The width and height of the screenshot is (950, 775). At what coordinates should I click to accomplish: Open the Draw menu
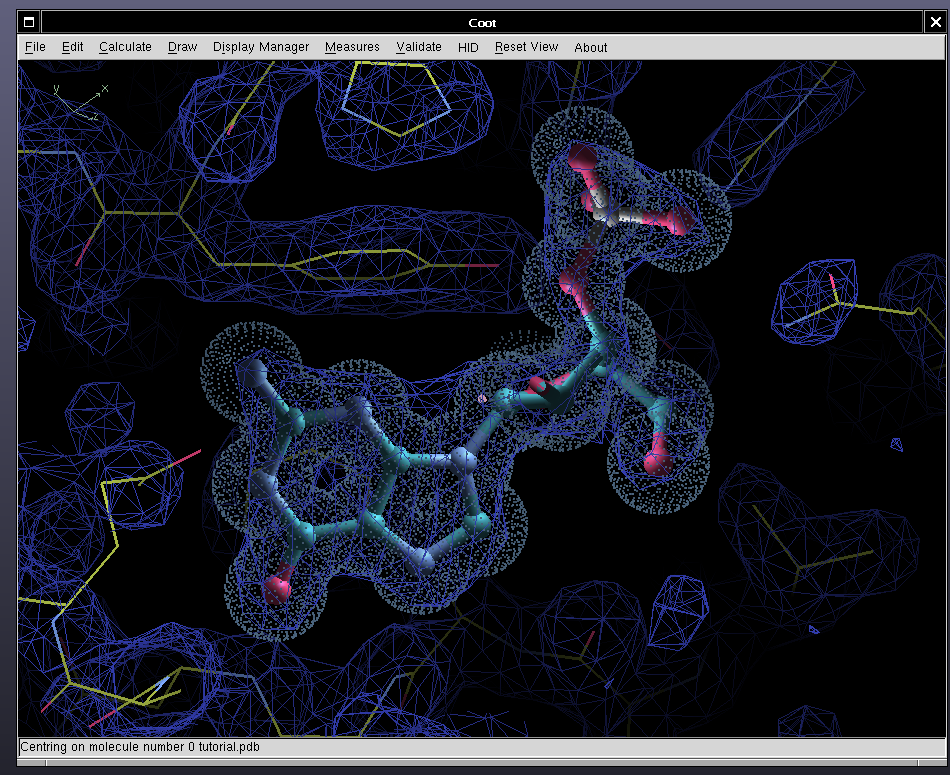click(x=182, y=47)
